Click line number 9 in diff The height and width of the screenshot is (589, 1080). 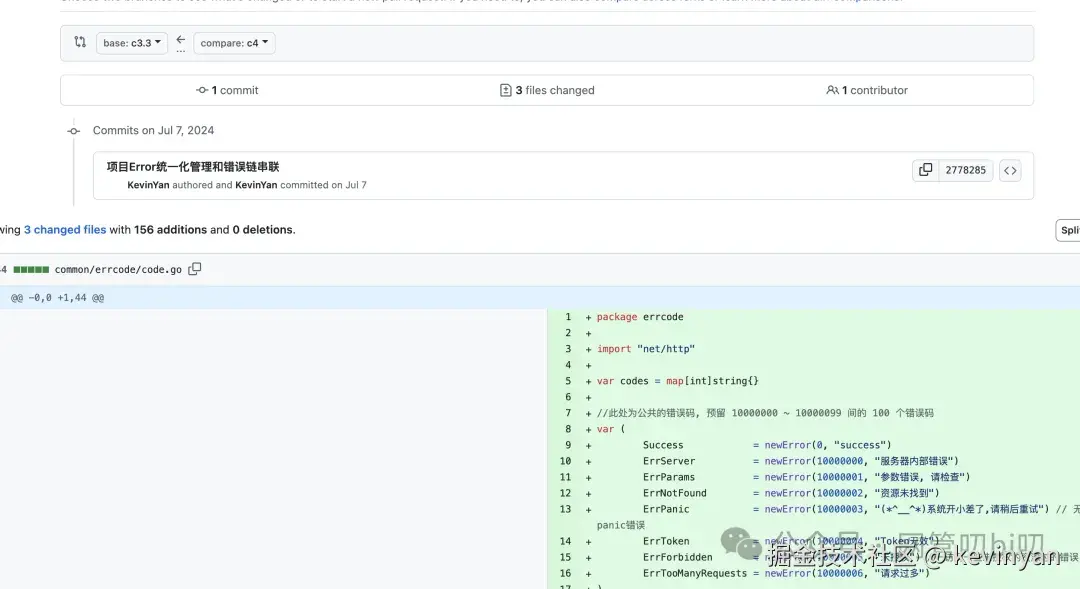tap(568, 445)
